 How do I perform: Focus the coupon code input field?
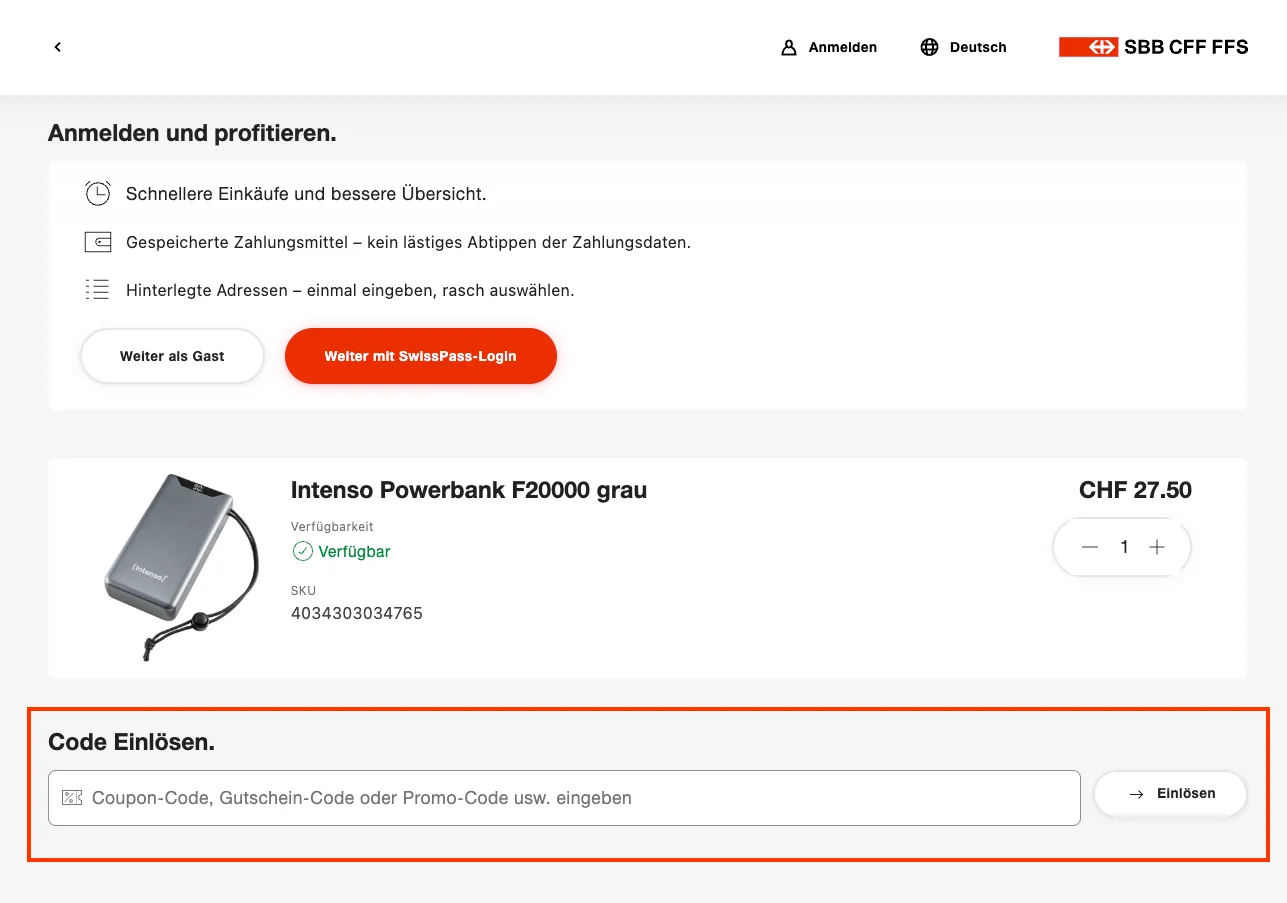(564, 798)
